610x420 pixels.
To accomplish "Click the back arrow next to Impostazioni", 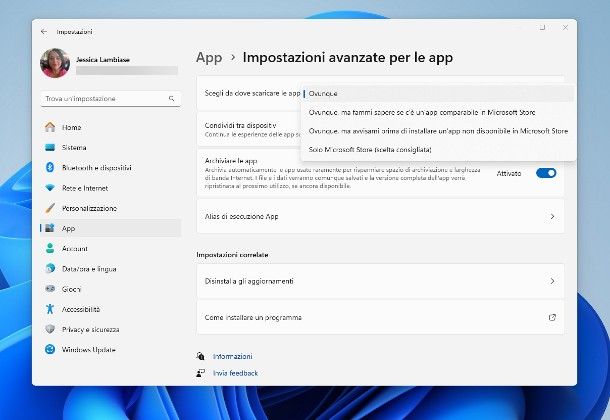I will tap(44, 32).
